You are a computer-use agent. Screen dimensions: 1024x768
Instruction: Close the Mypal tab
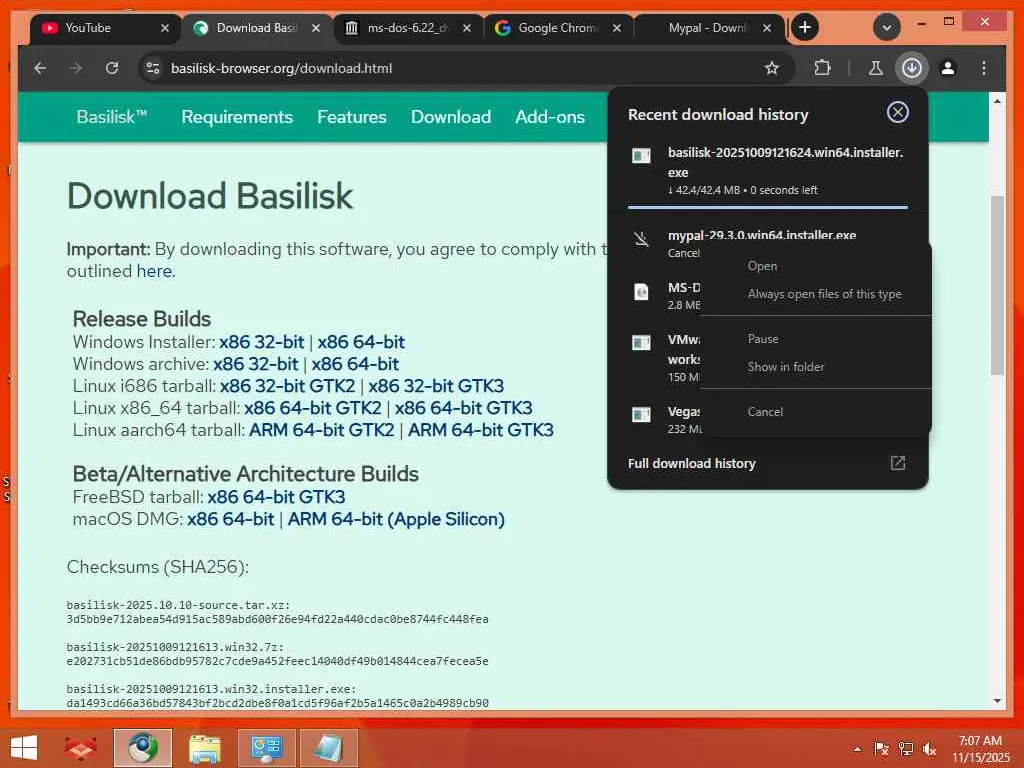[x=767, y=28]
